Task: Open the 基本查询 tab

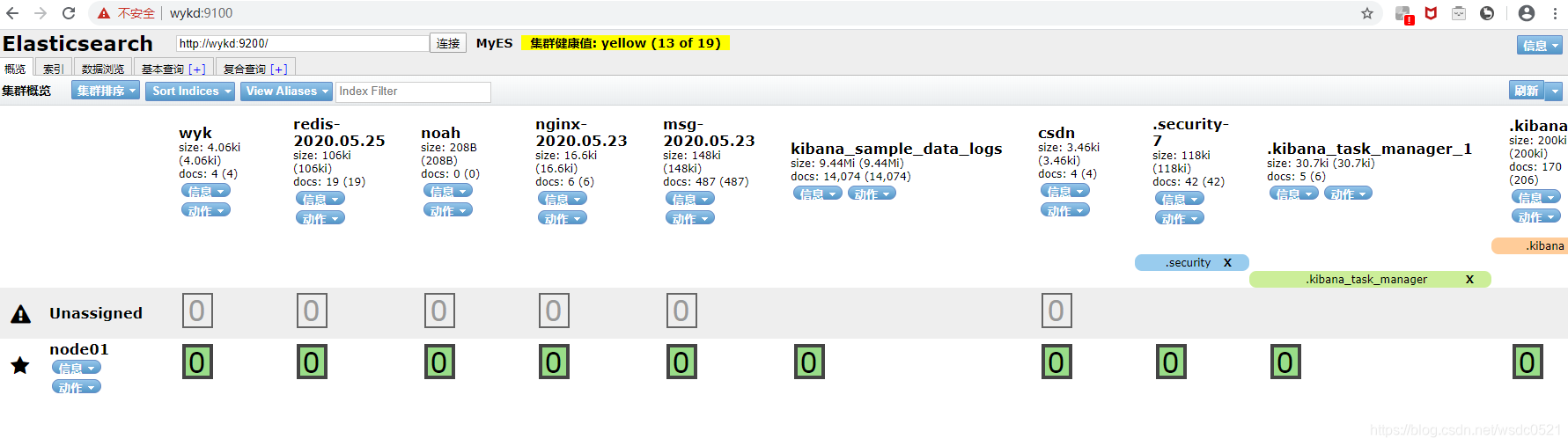Action: 173,68
